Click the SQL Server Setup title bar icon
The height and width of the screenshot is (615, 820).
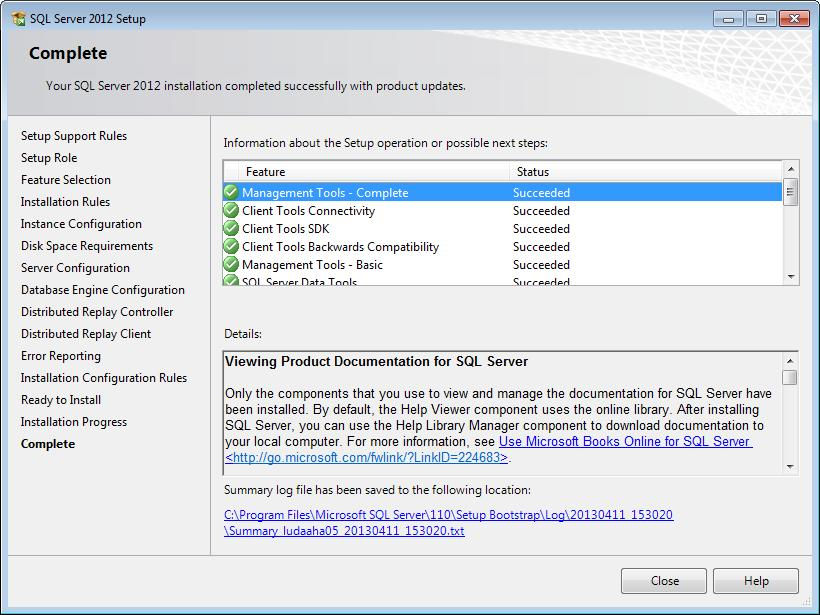18,19
